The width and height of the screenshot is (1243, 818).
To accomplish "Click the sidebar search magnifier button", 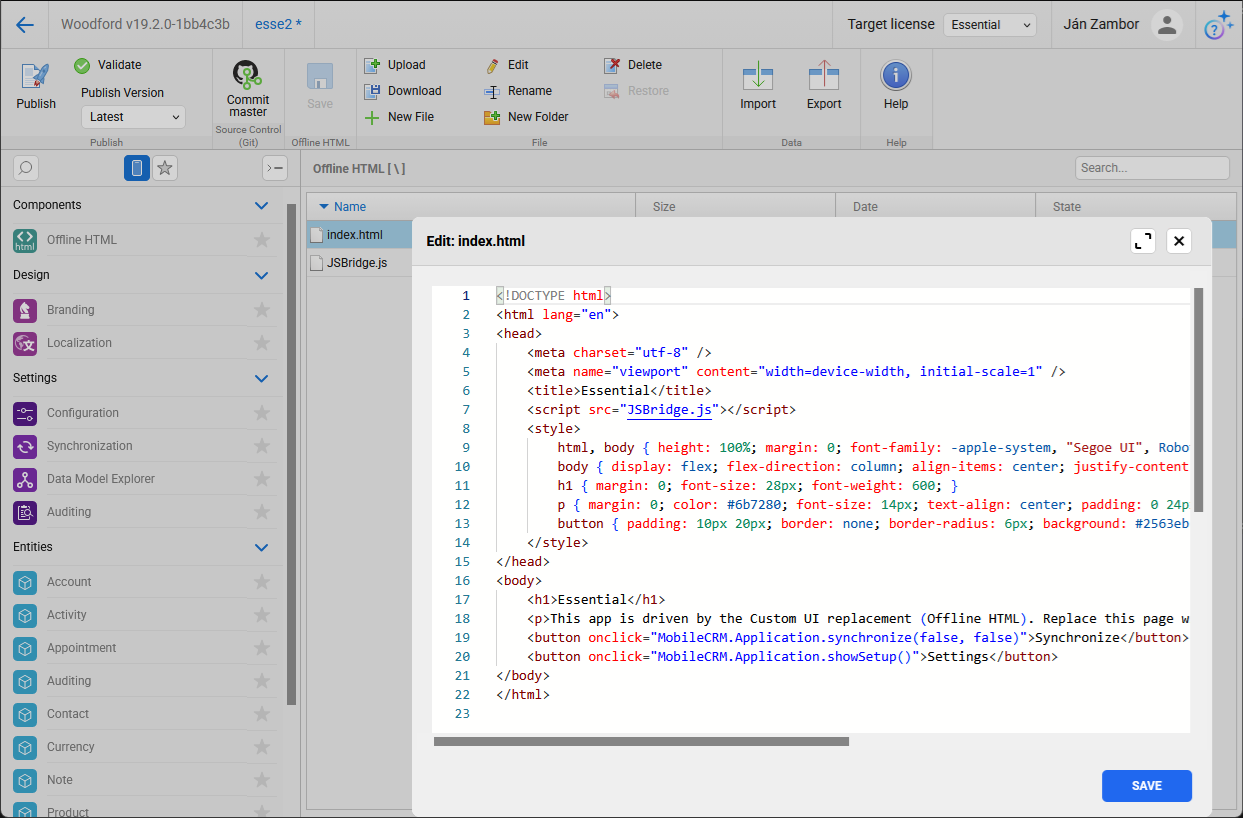I will (26, 168).
